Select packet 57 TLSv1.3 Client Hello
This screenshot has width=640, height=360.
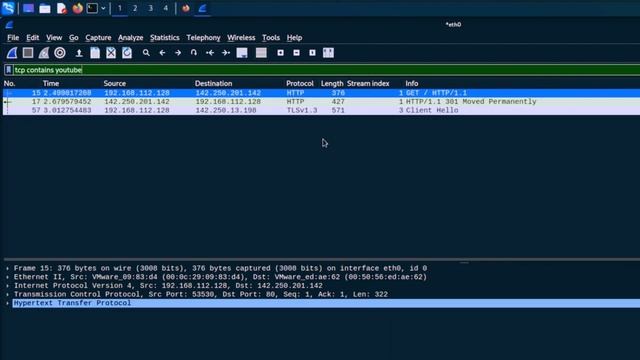[321, 110]
